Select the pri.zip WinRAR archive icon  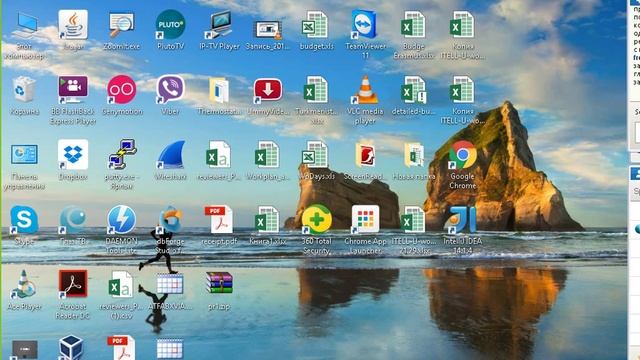(219, 284)
